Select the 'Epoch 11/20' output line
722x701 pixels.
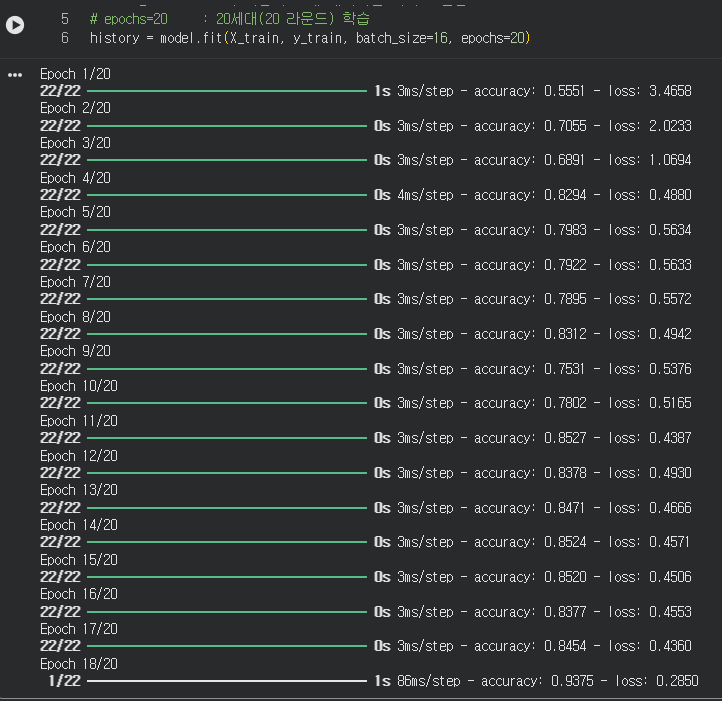pyautogui.click(x=79, y=421)
